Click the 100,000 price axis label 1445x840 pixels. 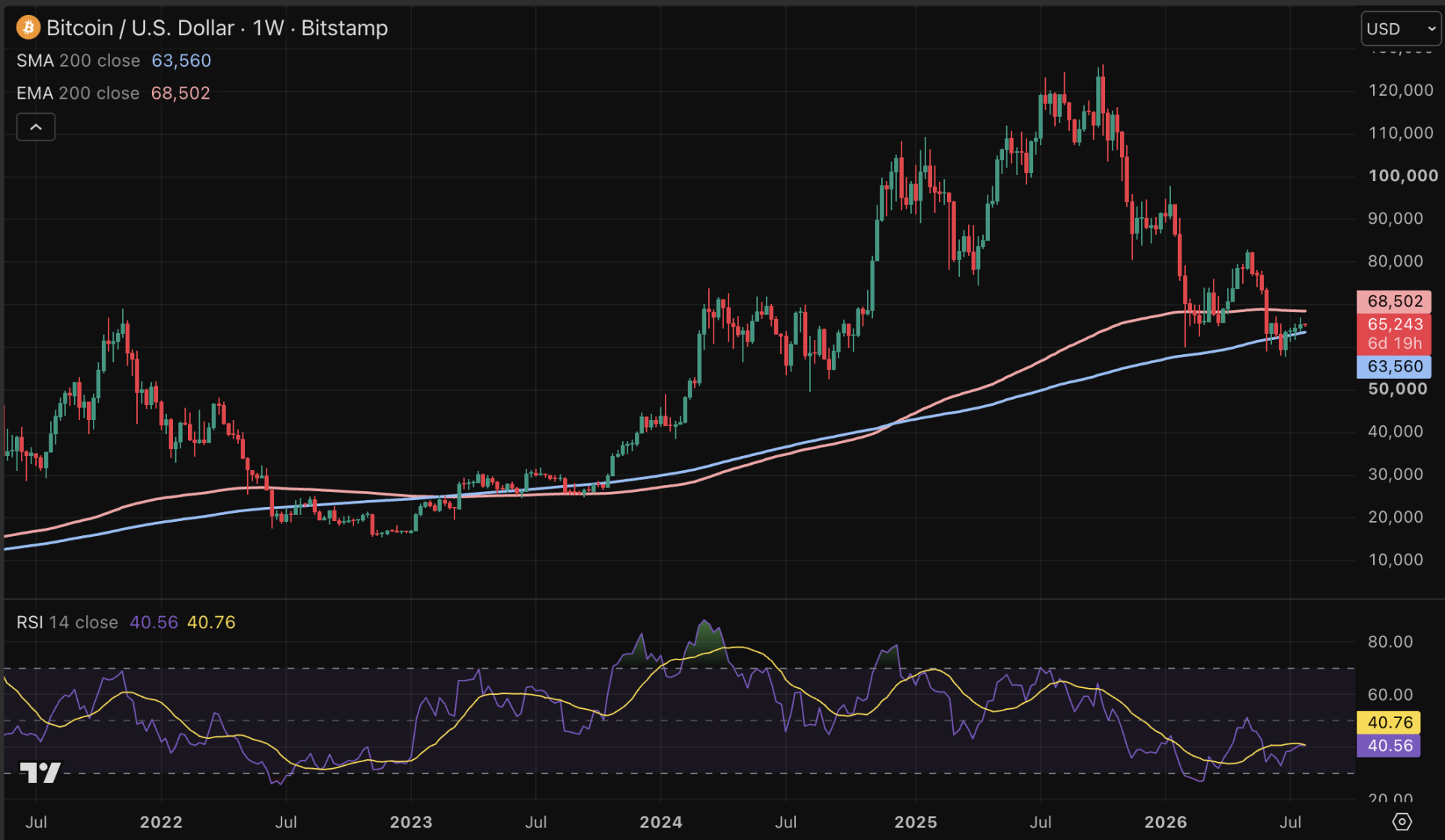point(1403,175)
